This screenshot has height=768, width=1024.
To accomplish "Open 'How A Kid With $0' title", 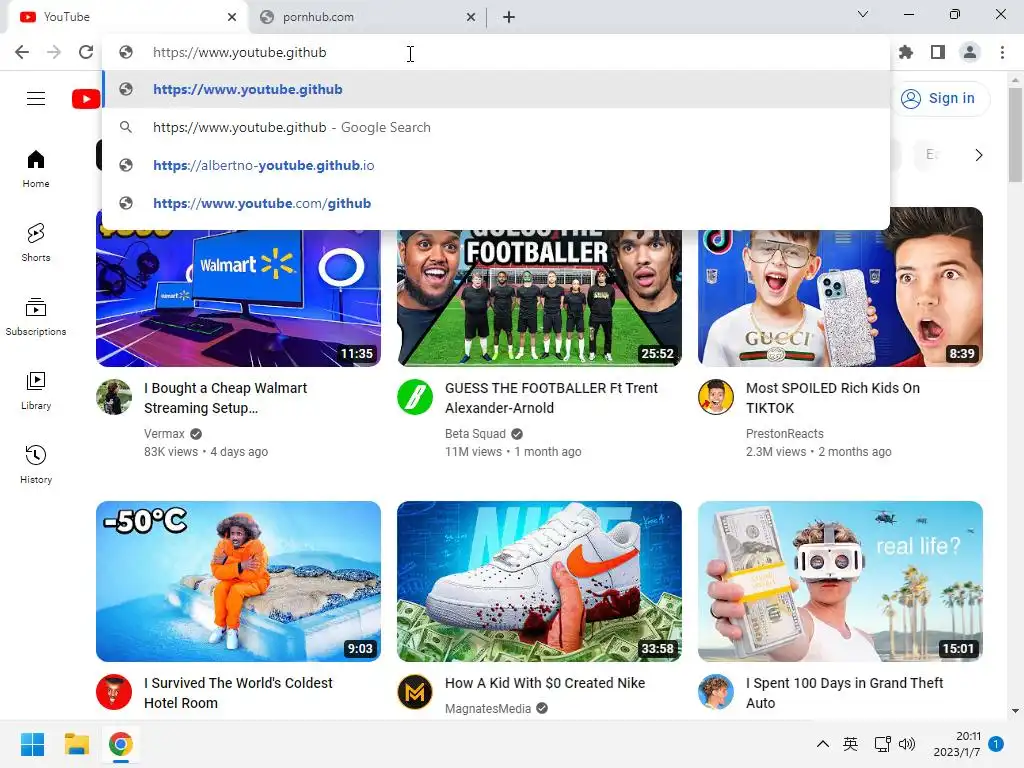I will [545, 683].
